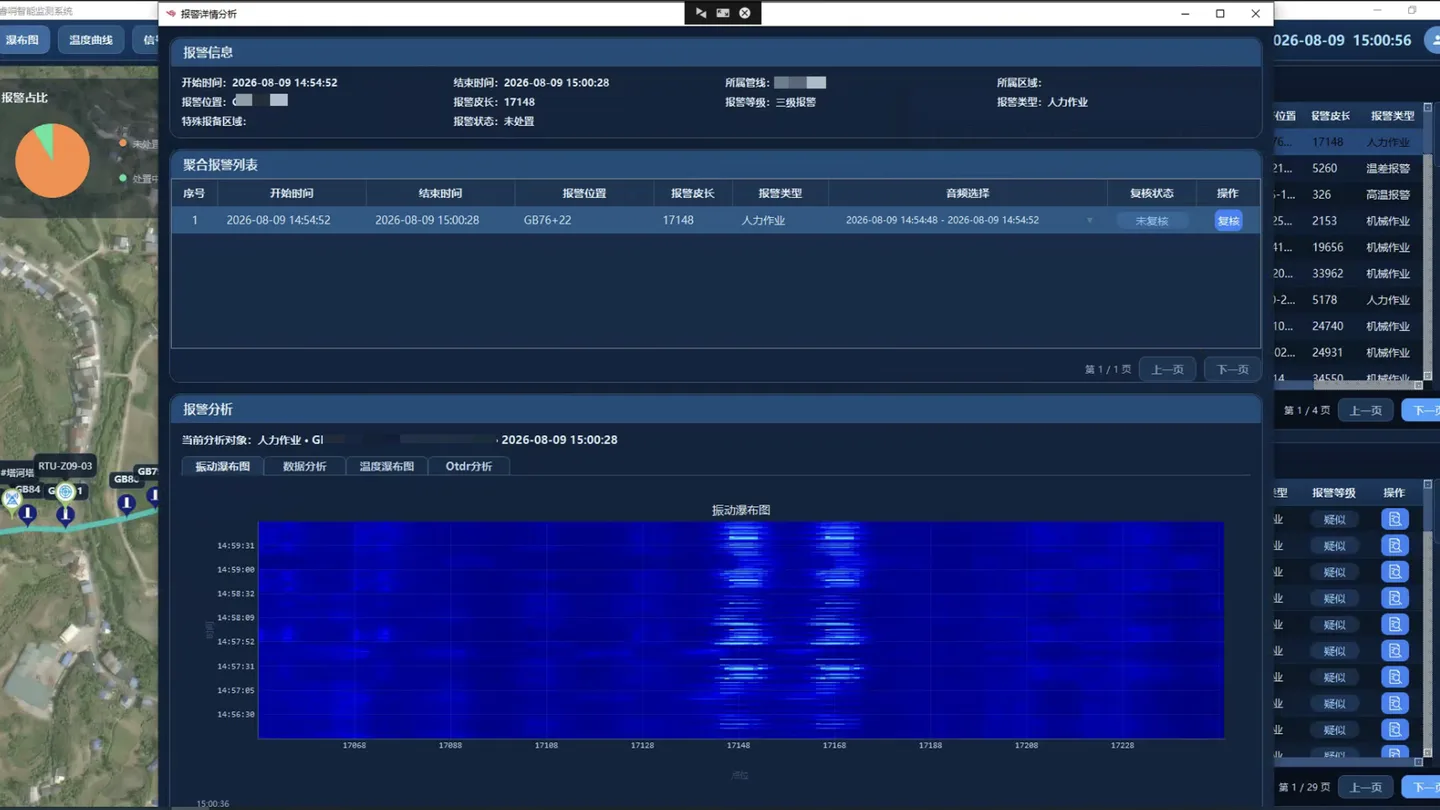Click 上一页 beside 第 1 / 29 页

point(1366,787)
